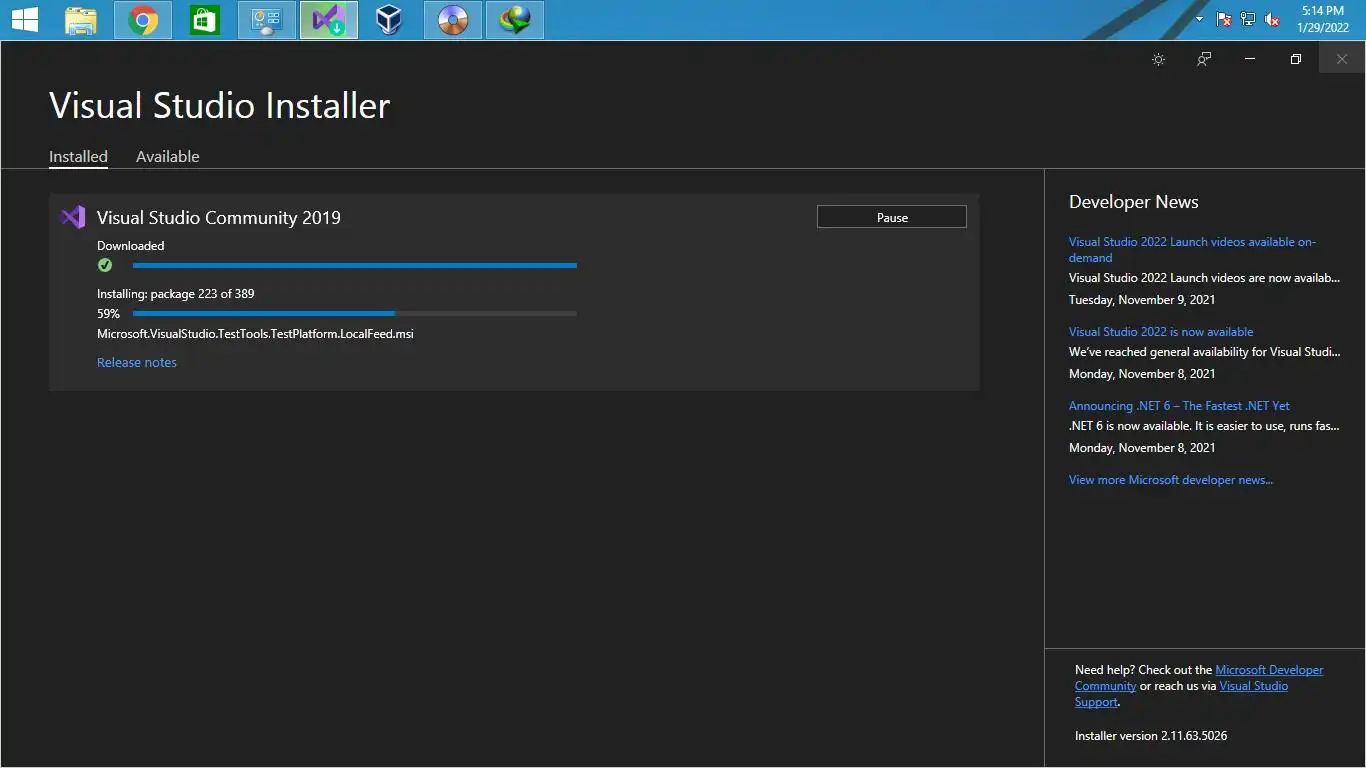Open the taskbar clock and date
The image size is (1366, 768).
point(1323,19)
